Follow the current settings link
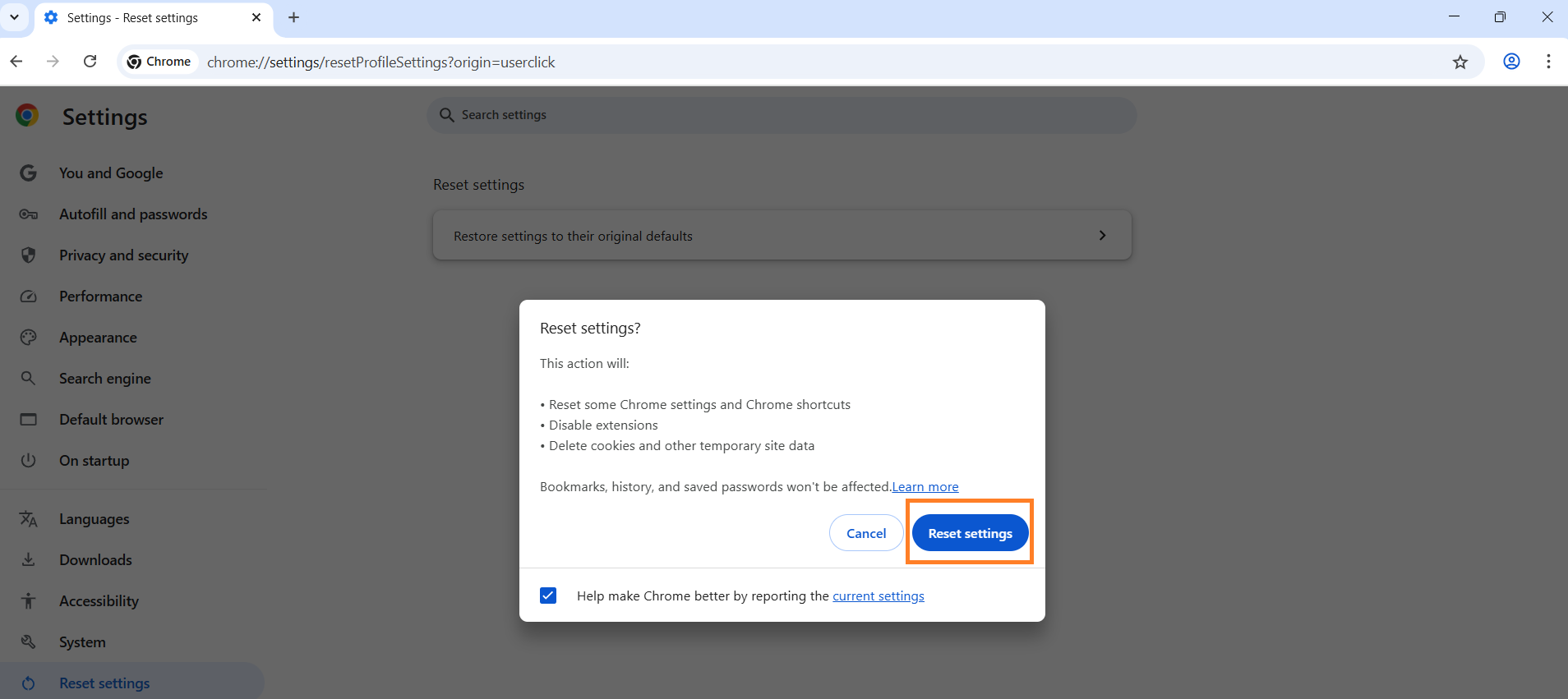Screen dimensions: 1568x699 coord(878,596)
